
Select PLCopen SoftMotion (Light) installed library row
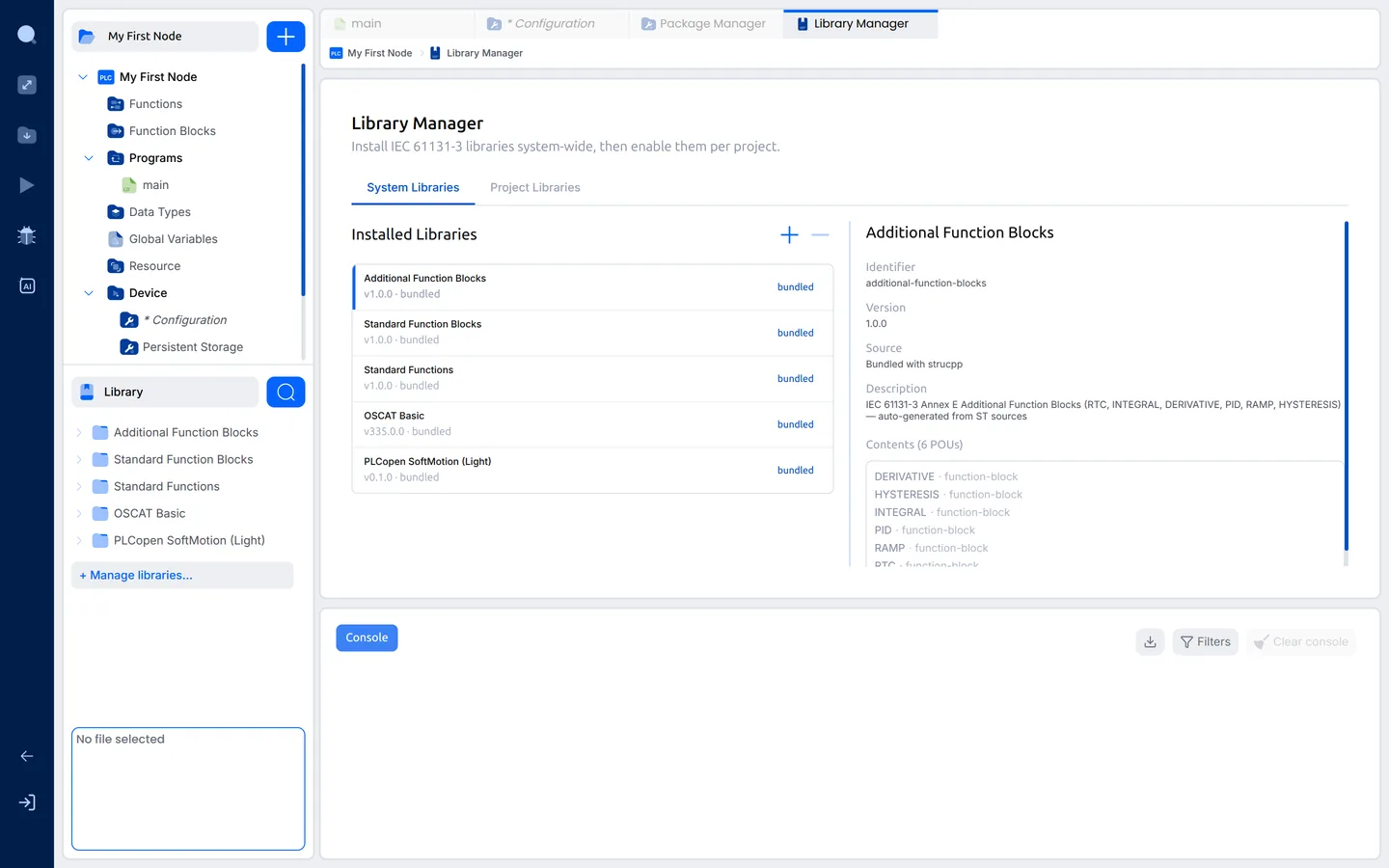[593, 471]
